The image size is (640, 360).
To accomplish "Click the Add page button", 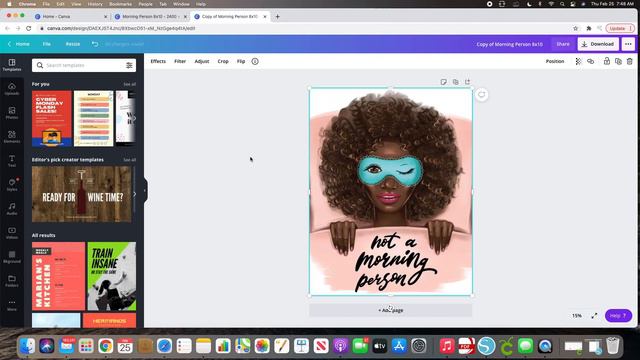I will (x=391, y=310).
